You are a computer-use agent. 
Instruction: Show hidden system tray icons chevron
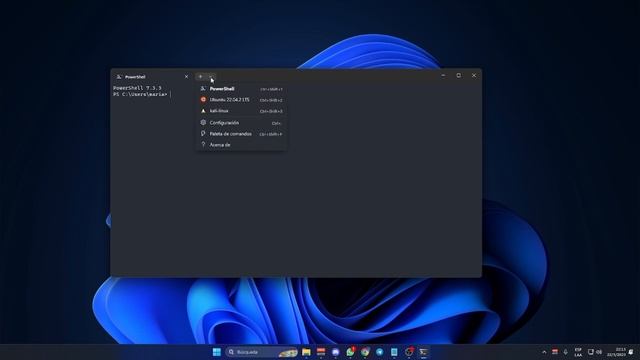[x=544, y=352]
